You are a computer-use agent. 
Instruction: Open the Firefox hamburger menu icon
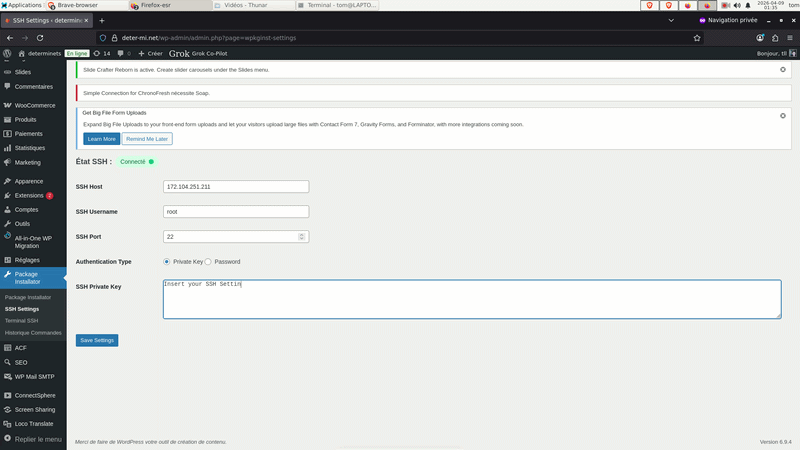tap(790, 38)
